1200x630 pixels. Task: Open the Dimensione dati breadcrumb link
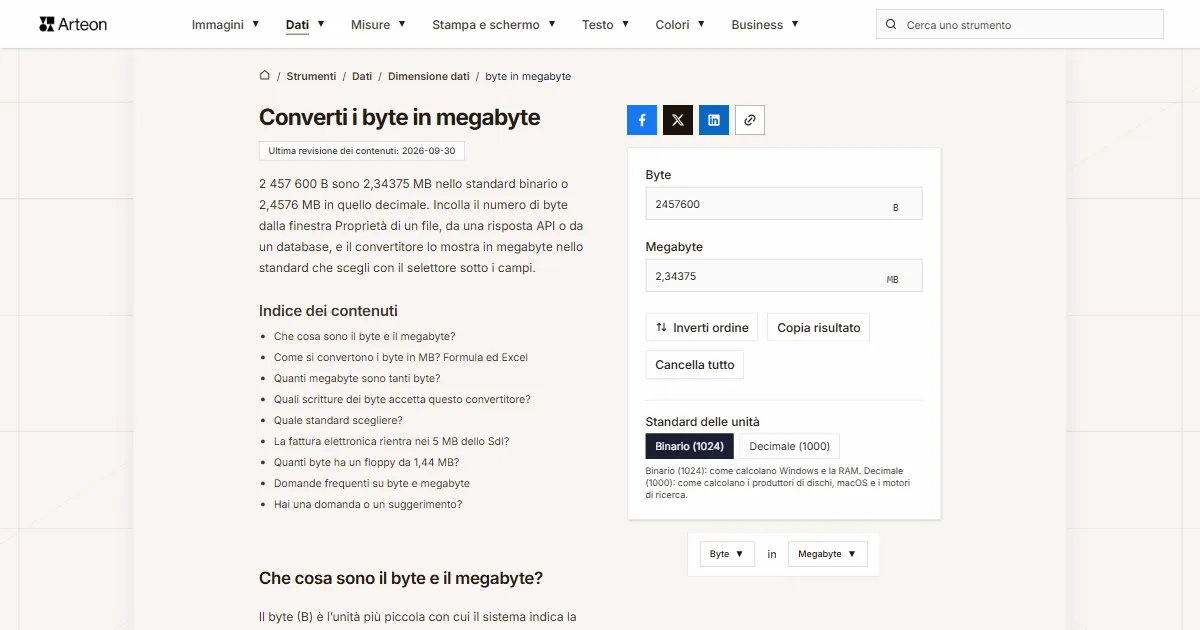coord(428,76)
